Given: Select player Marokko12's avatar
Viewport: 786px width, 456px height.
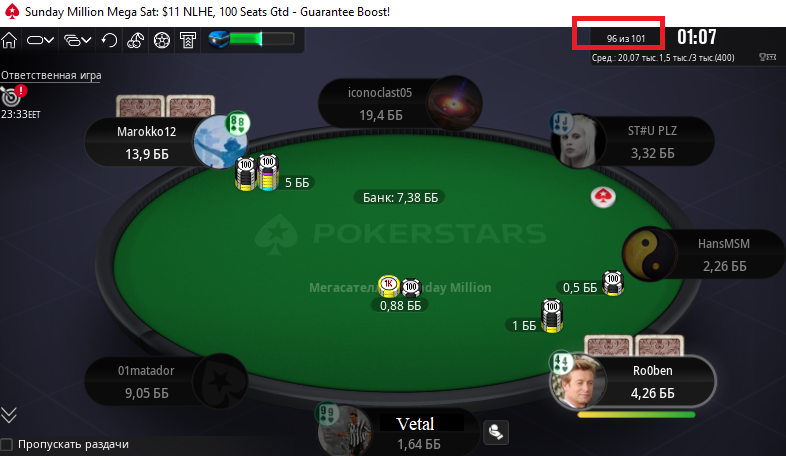Looking at the screenshot, I should tap(220, 142).
